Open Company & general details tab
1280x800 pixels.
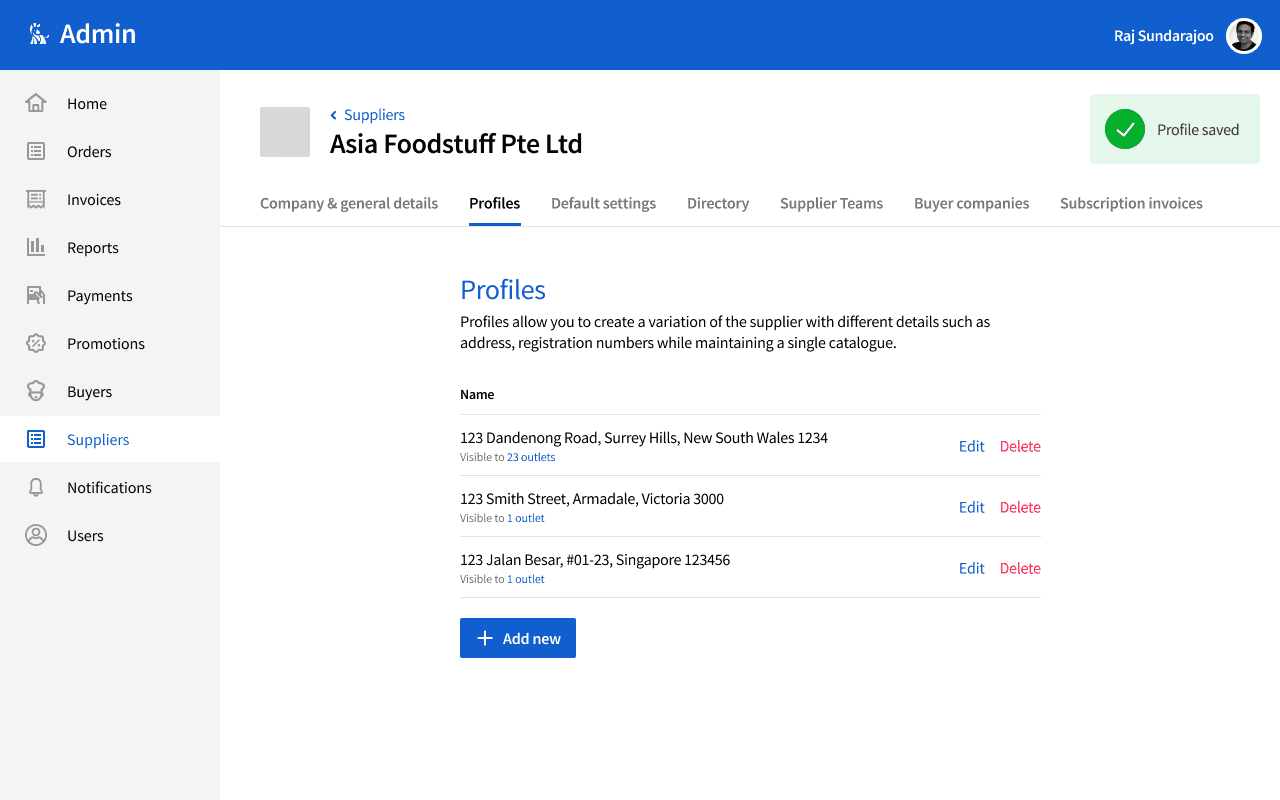(x=349, y=203)
